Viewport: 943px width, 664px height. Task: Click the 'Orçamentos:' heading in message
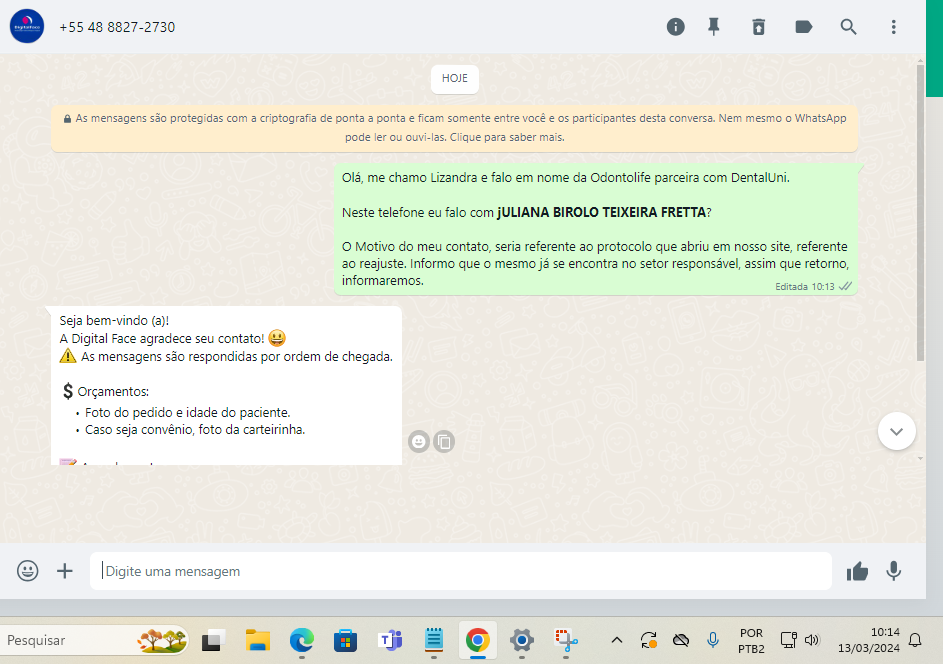click(113, 392)
